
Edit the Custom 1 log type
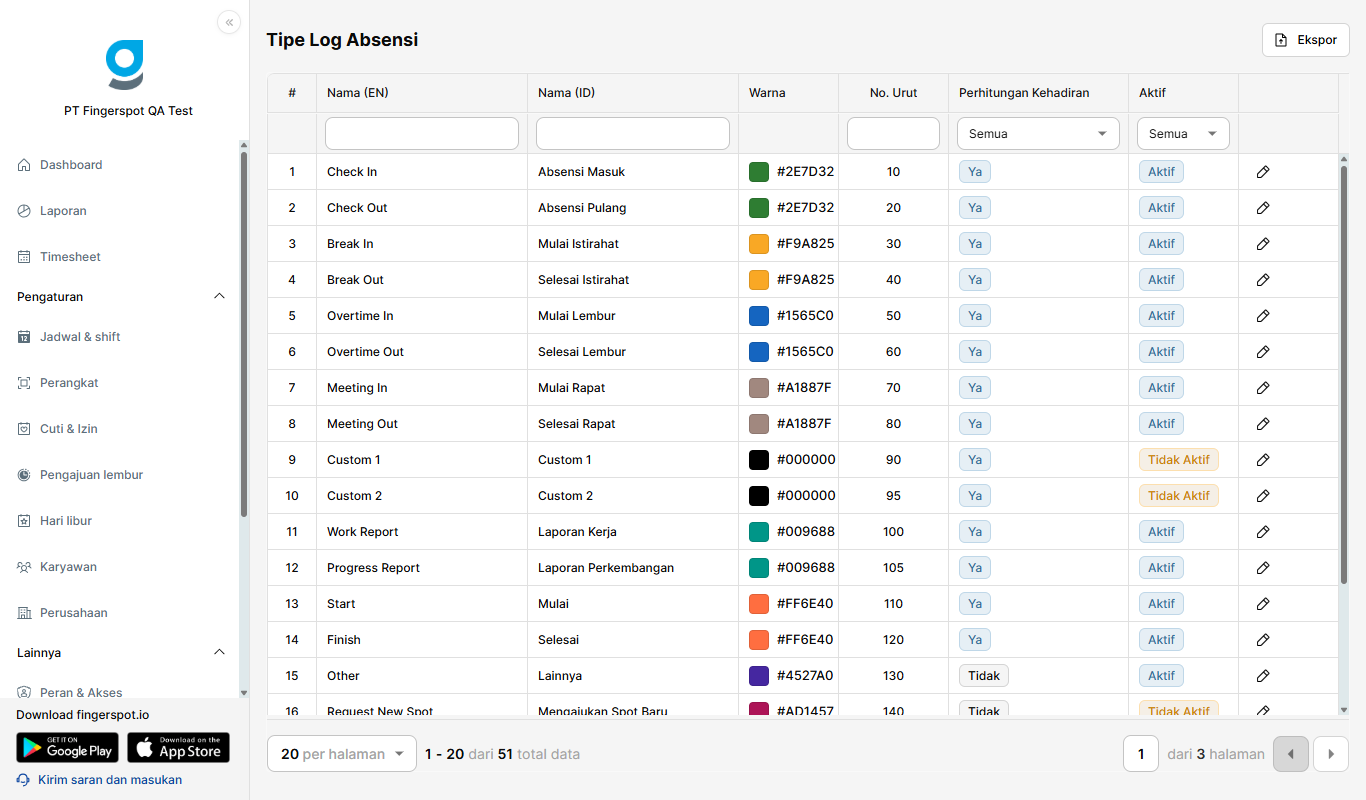pyautogui.click(x=1263, y=460)
